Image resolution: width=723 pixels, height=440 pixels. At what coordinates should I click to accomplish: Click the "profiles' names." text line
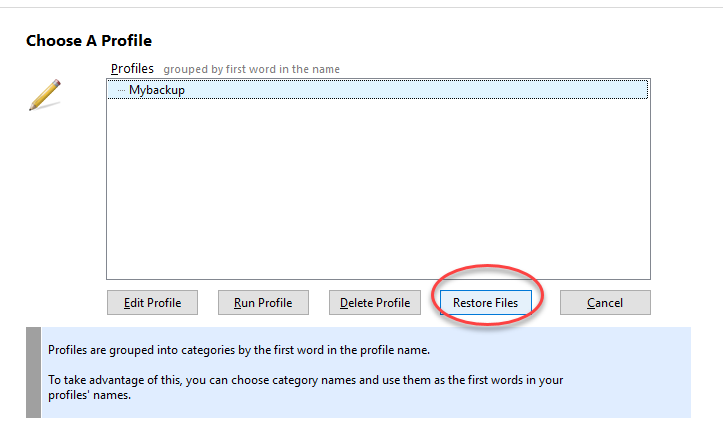[x=89, y=395]
